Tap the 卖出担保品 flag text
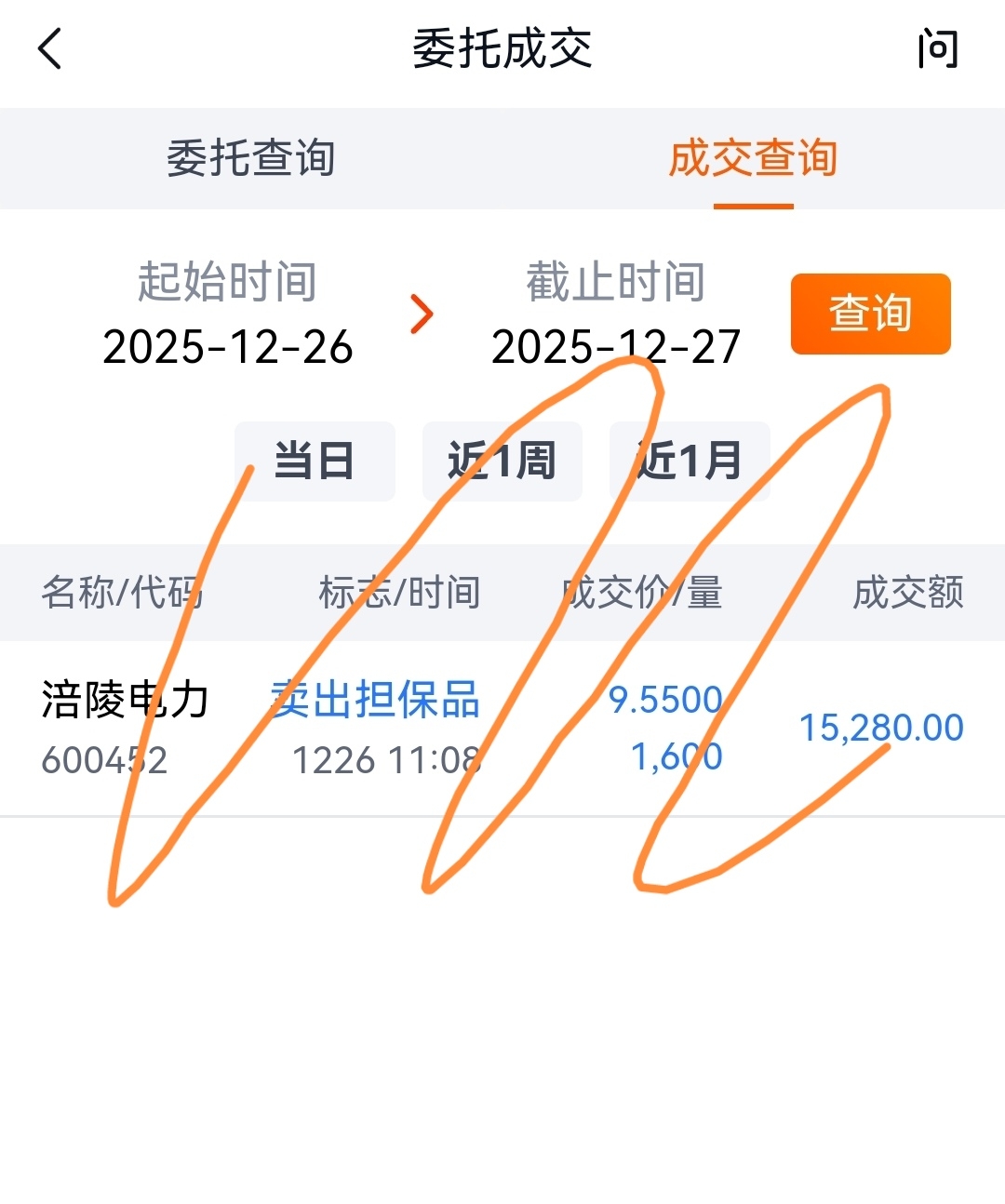 click(x=376, y=700)
